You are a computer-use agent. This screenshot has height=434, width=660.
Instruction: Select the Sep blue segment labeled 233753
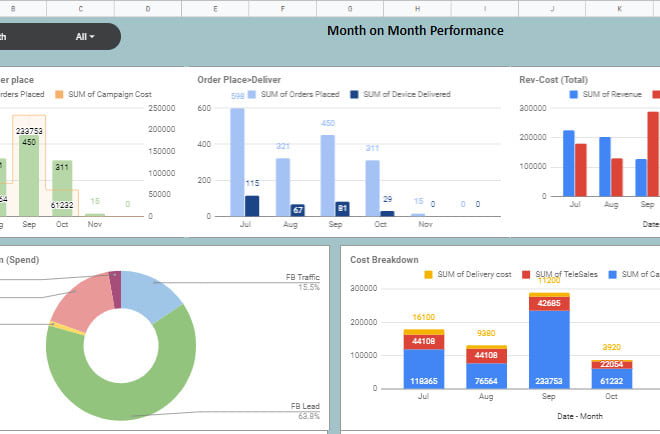(549, 349)
